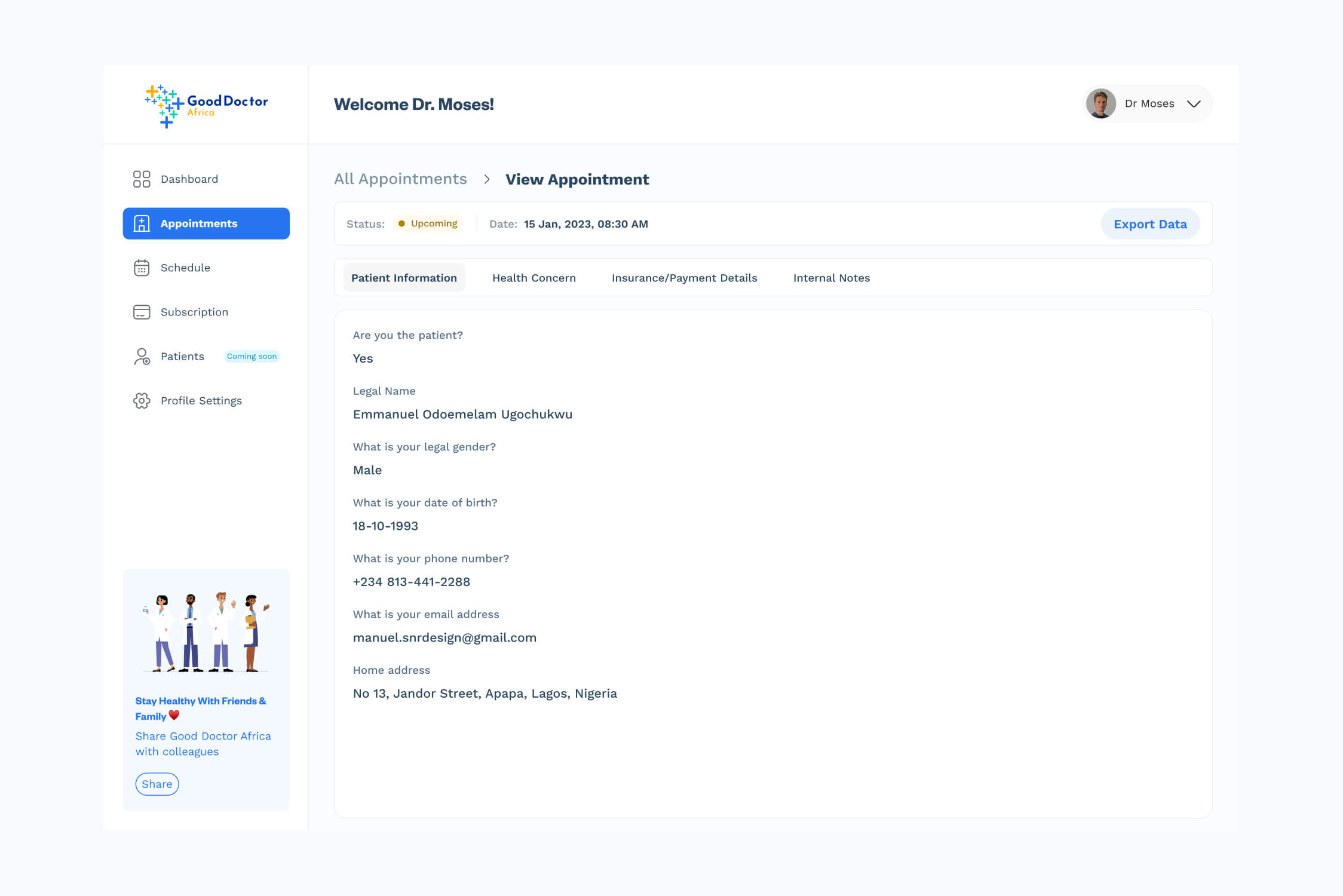The width and height of the screenshot is (1343, 896).
Task: Click the Export Data button
Action: (x=1149, y=224)
